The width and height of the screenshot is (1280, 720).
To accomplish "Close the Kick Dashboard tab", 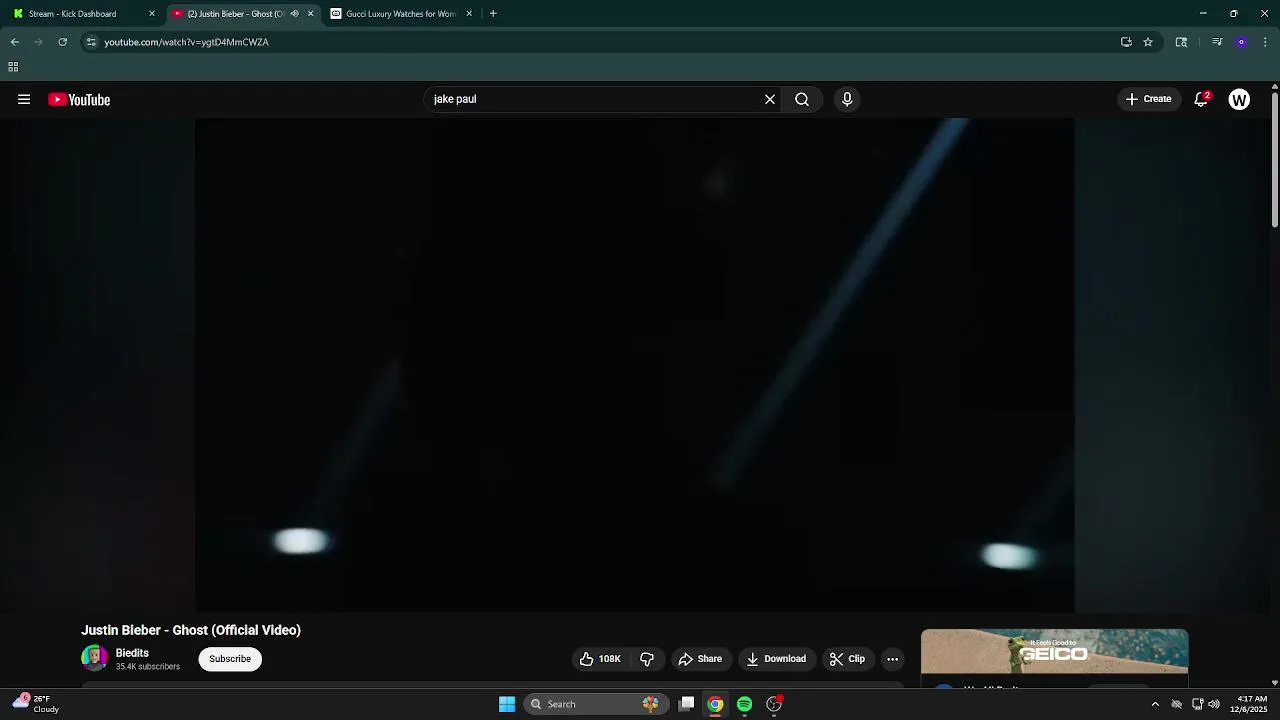I will (x=152, y=14).
